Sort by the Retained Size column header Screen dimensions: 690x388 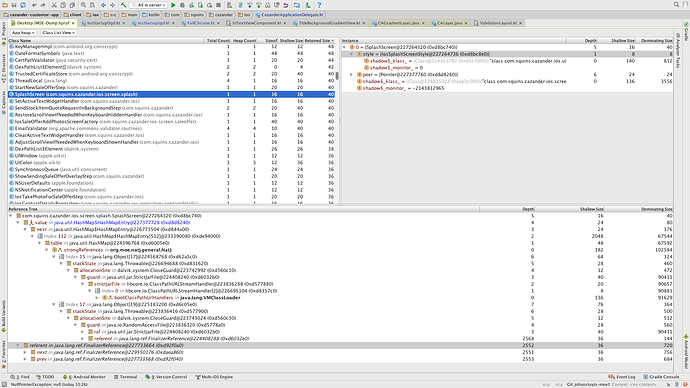click(x=319, y=40)
